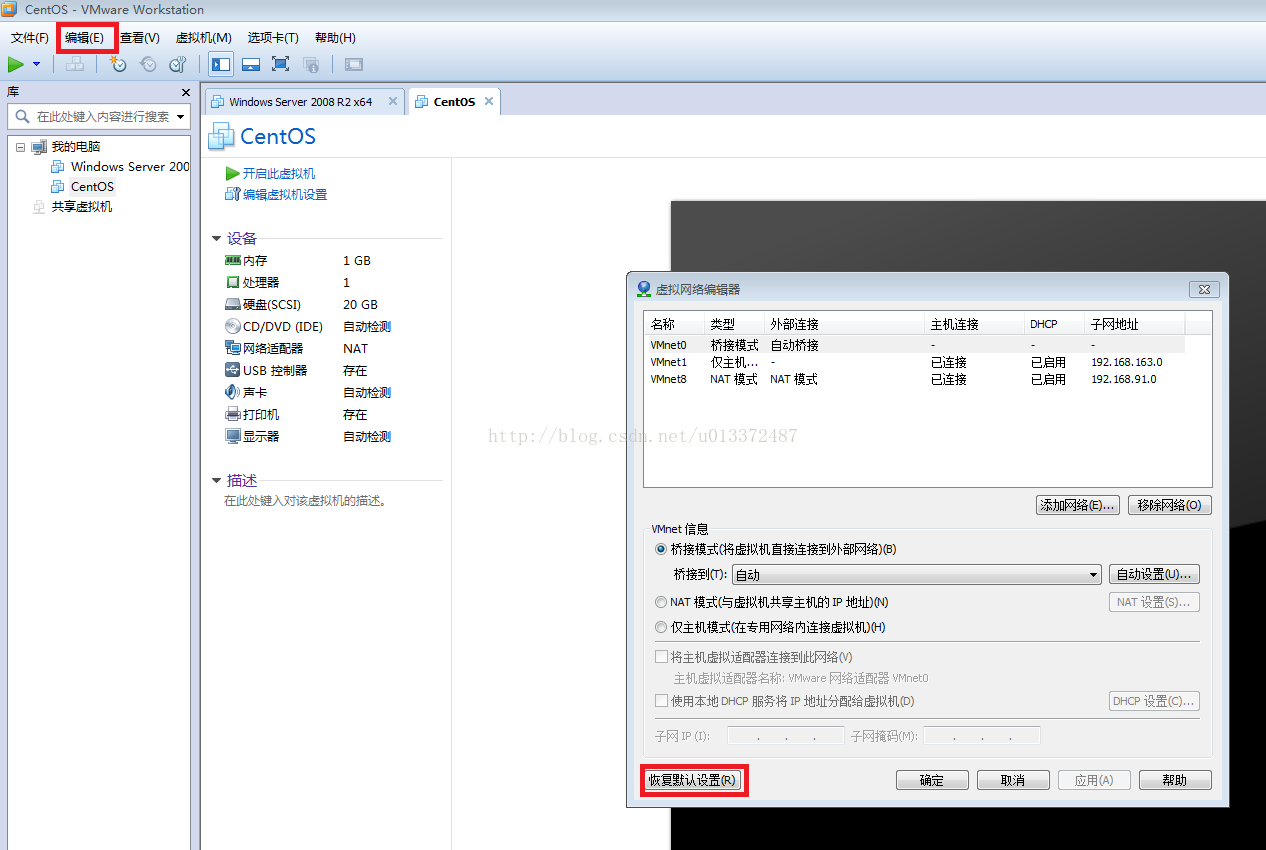Click the CentOS VM title icon
Viewport: 1266px width, 850px height.
(221, 136)
